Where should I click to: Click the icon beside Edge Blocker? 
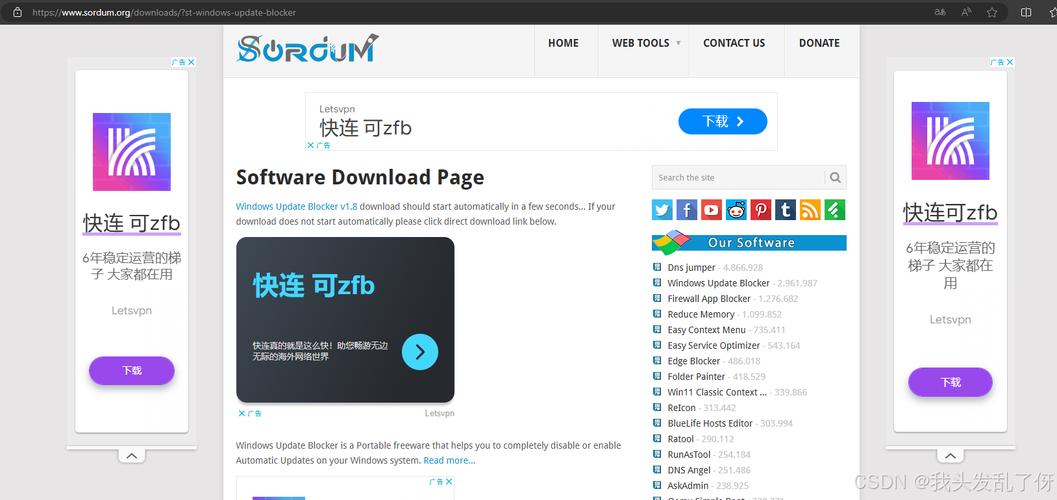(x=657, y=361)
